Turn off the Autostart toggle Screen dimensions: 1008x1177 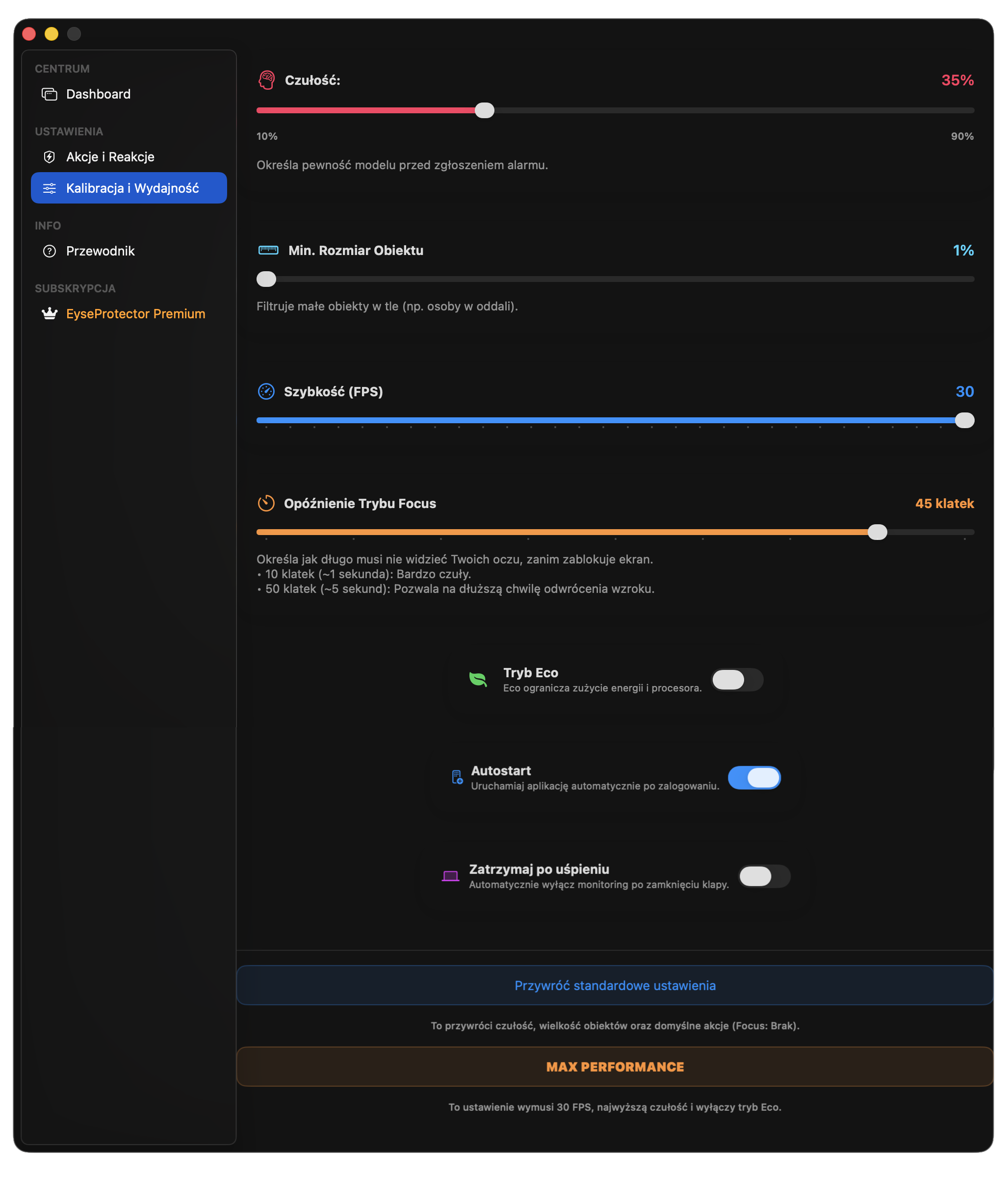754,778
